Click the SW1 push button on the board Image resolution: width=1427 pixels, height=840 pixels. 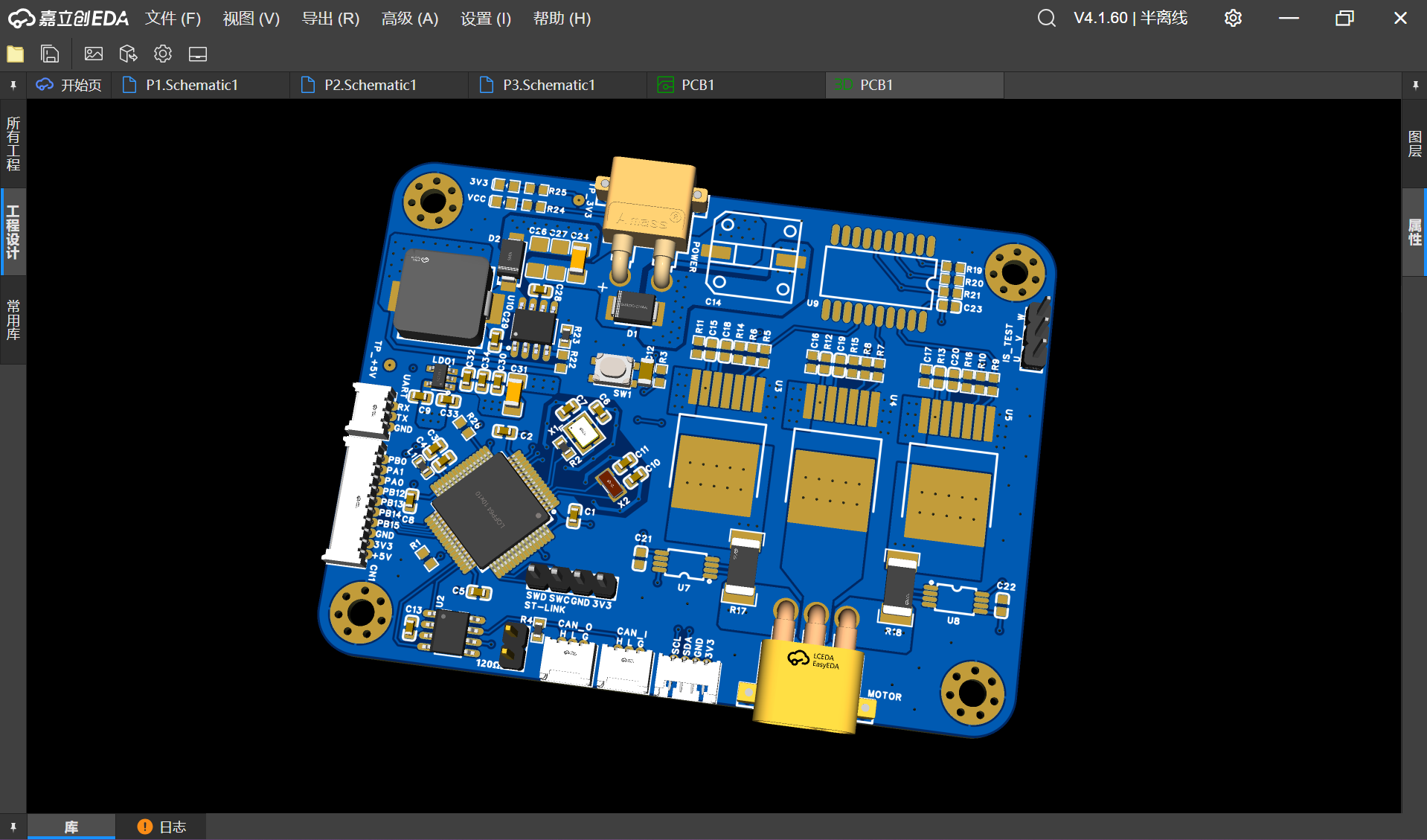(x=612, y=369)
